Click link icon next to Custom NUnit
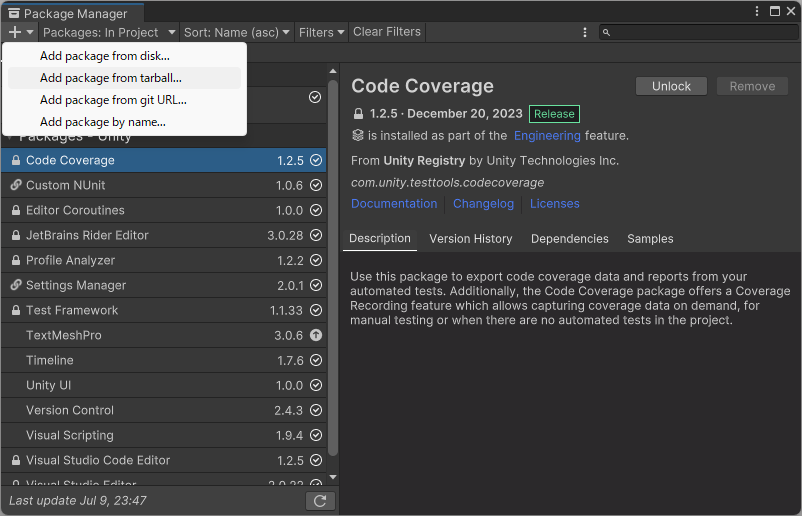The height and width of the screenshot is (516, 802). pyautogui.click(x=16, y=185)
